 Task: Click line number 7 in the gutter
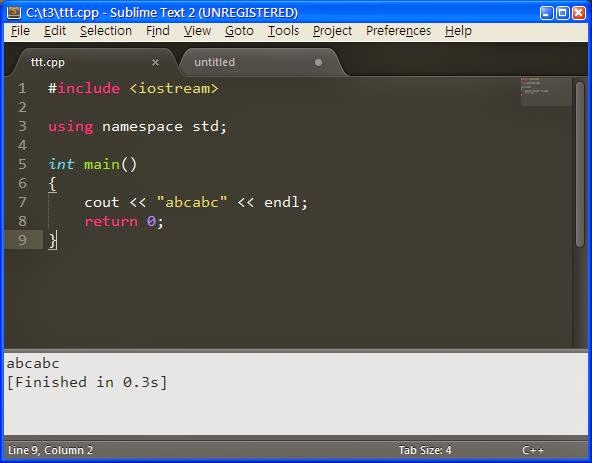22,202
